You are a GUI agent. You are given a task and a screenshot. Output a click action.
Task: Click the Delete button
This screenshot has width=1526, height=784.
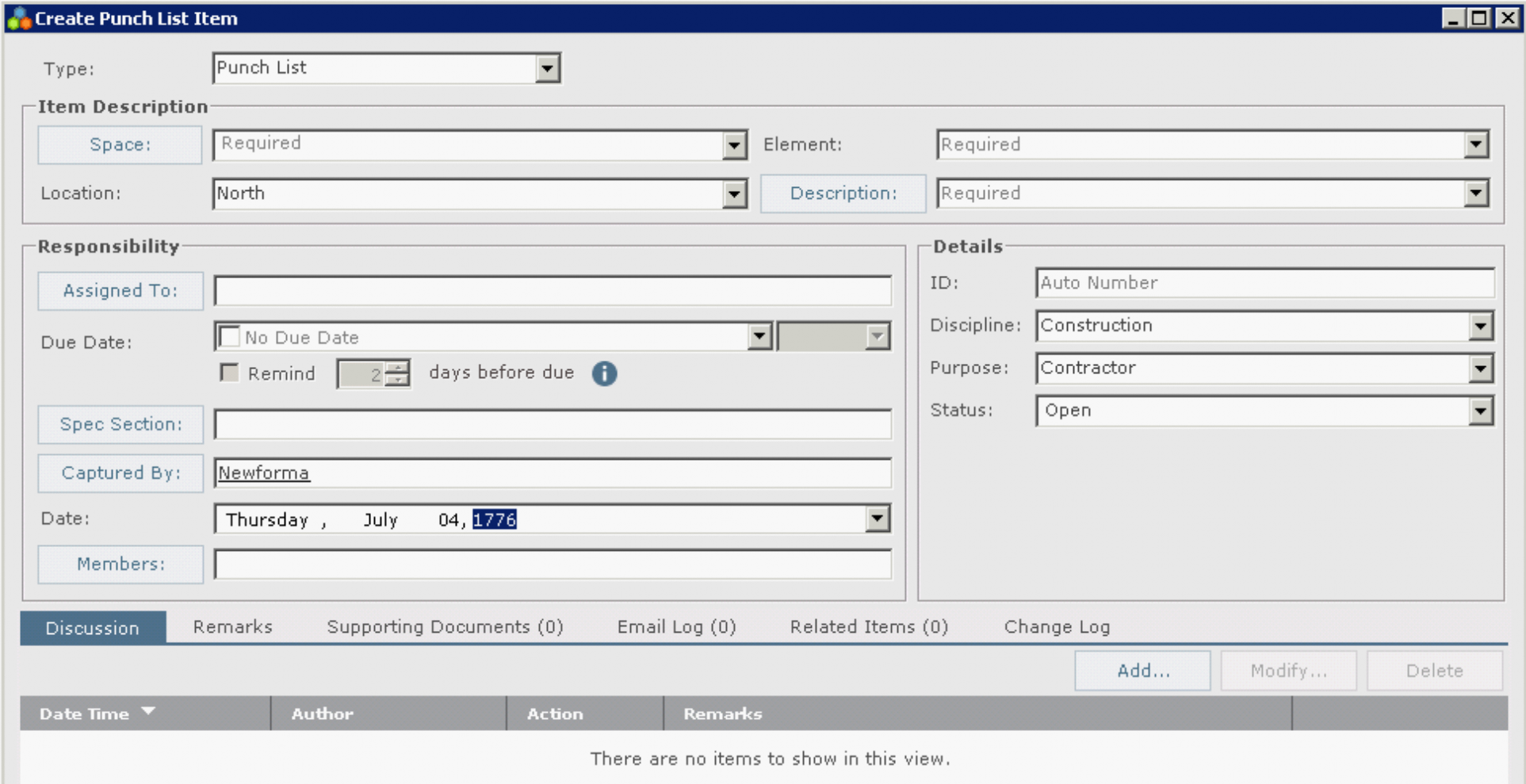pyautogui.click(x=1435, y=671)
